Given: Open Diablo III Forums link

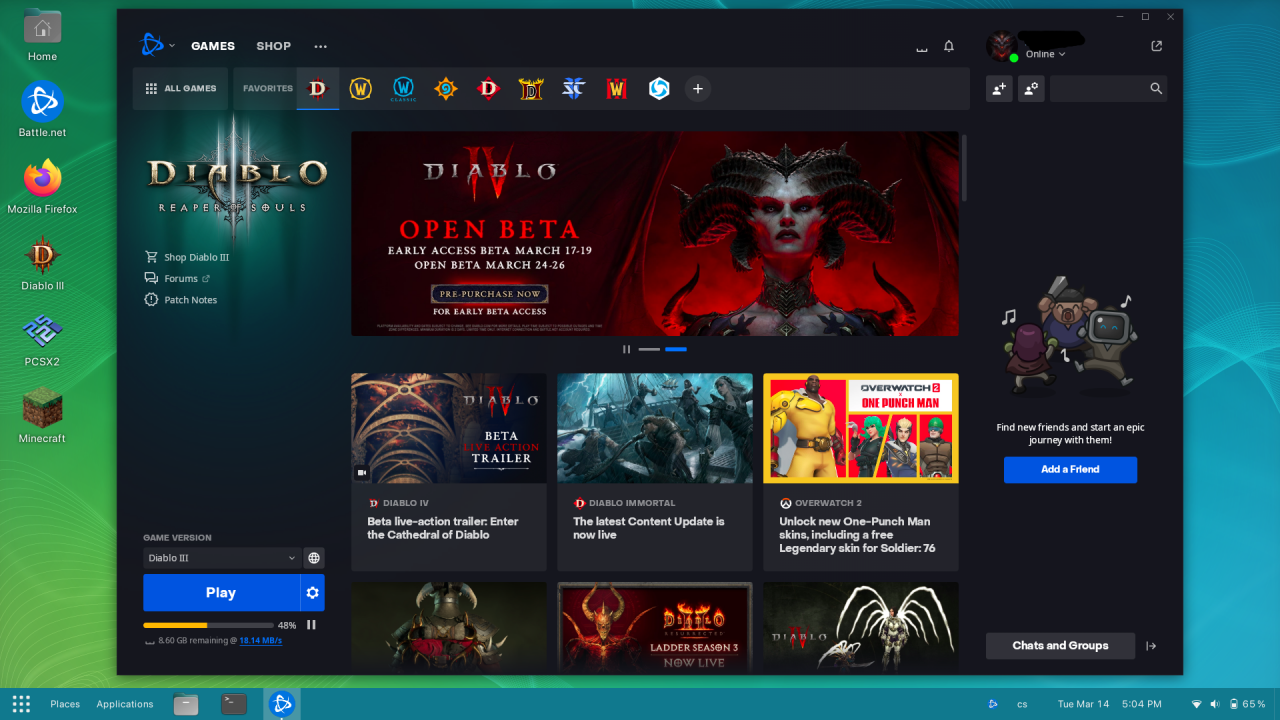Looking at the screenshot, I should pyautogui.click(x=177, y=279).
